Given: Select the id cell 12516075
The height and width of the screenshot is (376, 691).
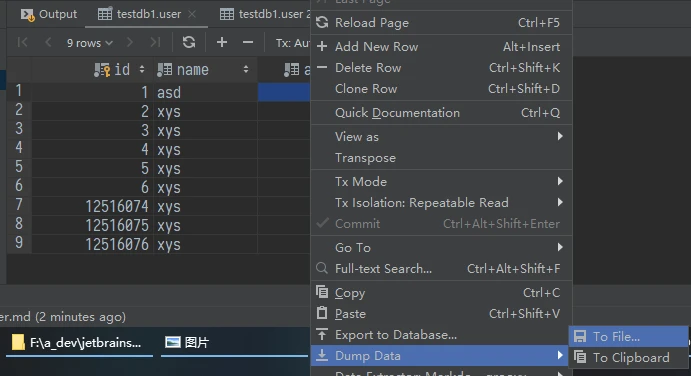Looking at the screenshot, I should coord(93,225).
